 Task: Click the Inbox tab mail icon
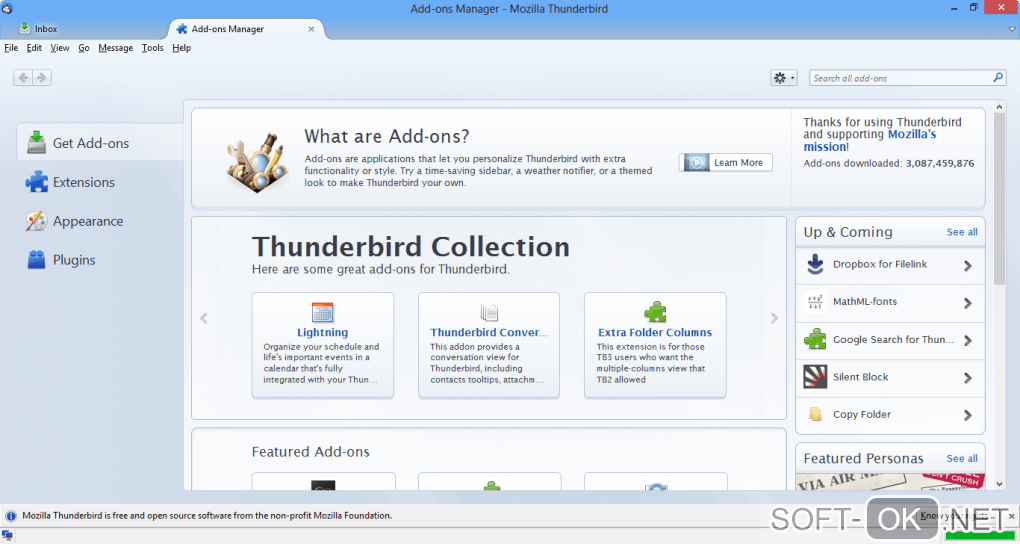25,28
